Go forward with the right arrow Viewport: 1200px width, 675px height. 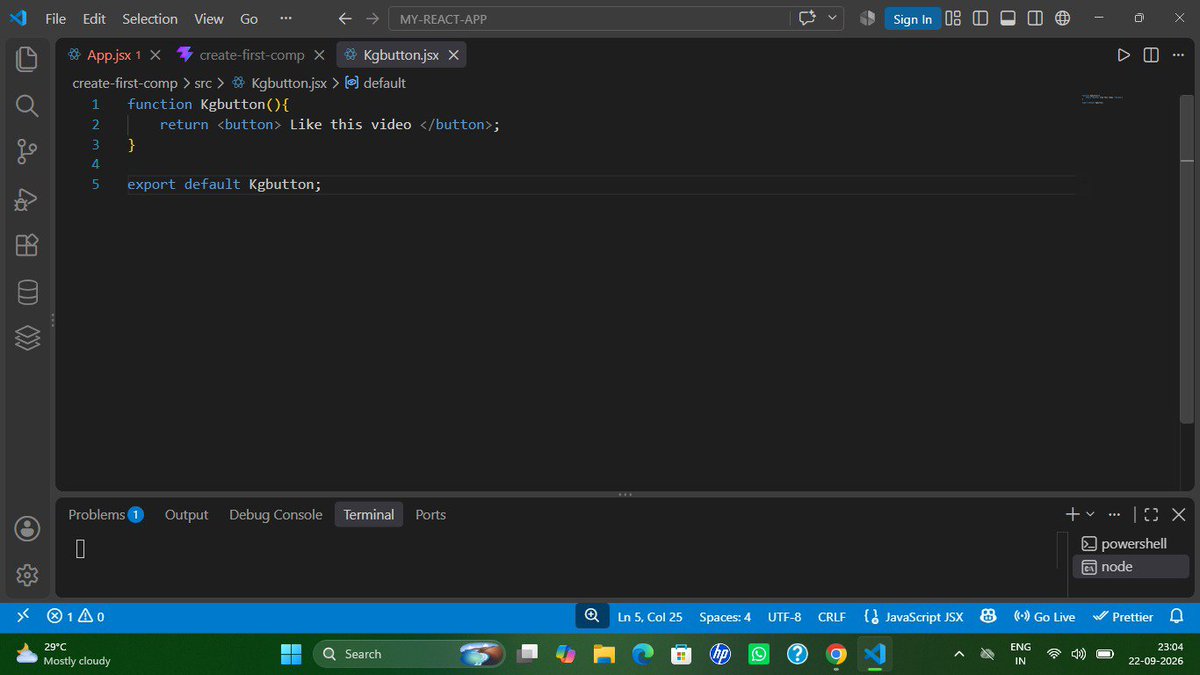pyautogui.click(x=372, y=18)
